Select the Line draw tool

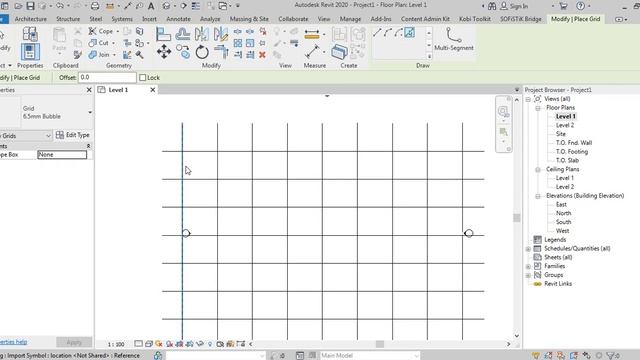click(x=377, y=33)
